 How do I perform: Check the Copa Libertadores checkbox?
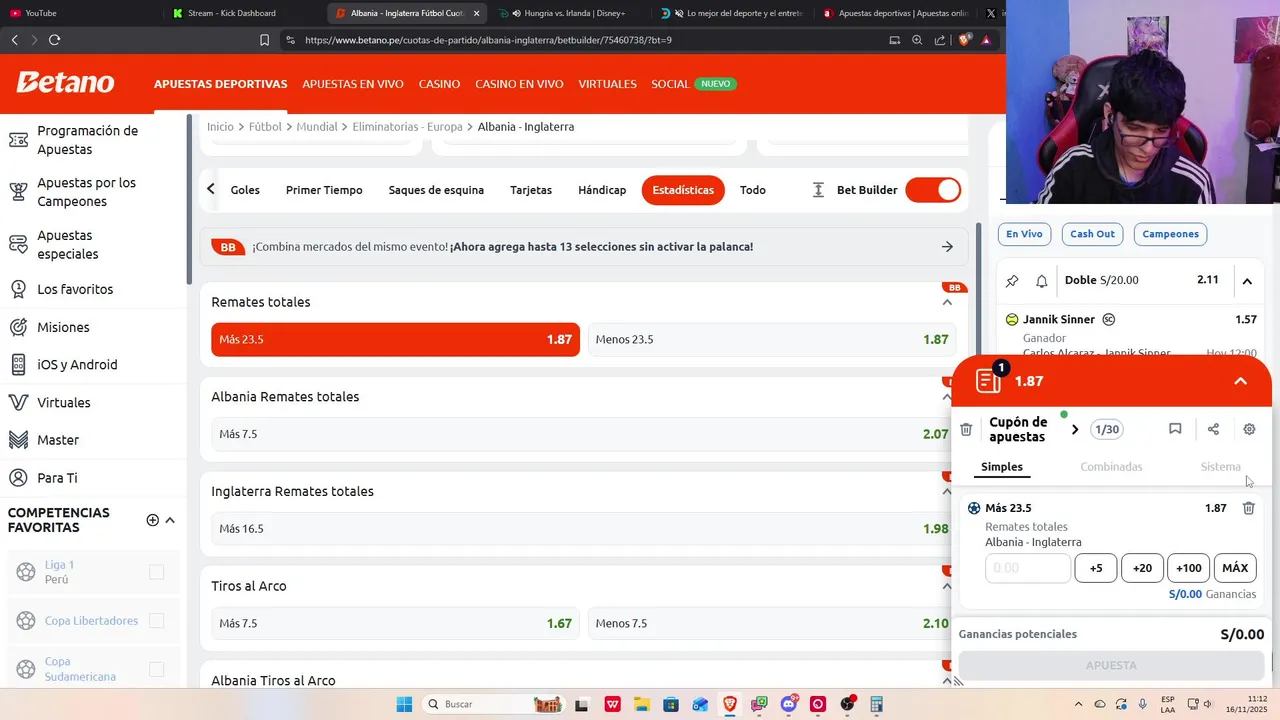[x=156, y=621]
